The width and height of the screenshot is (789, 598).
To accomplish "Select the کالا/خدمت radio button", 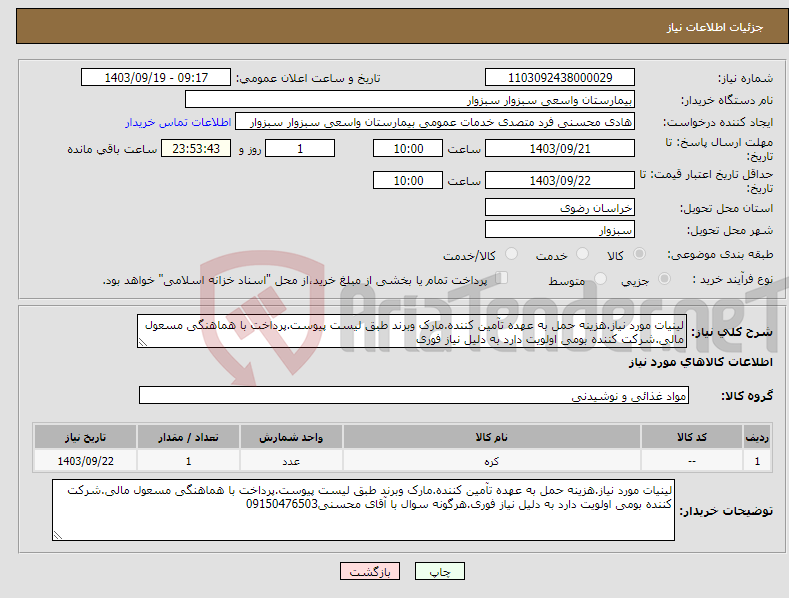I will 511,254.
